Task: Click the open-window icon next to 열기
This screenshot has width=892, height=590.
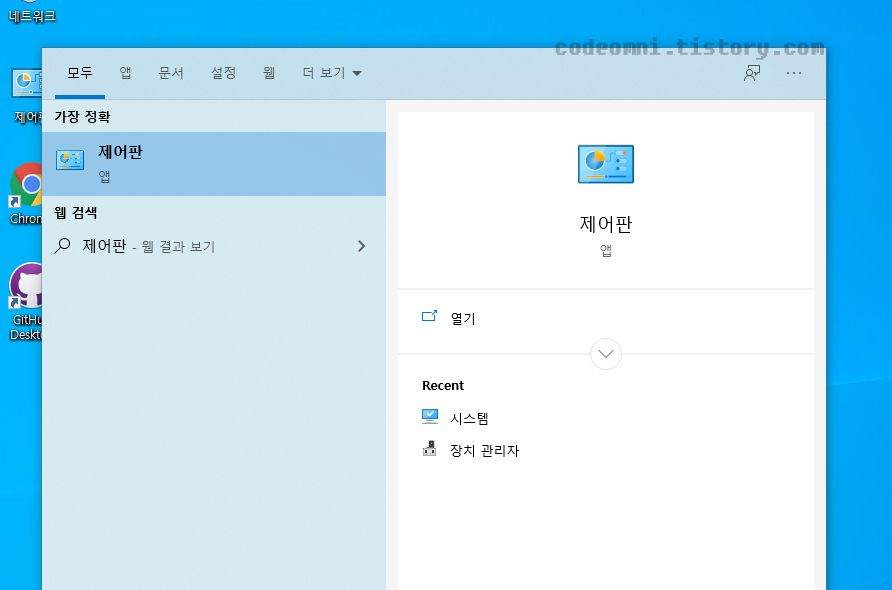Action: click(x=430, y=316)
